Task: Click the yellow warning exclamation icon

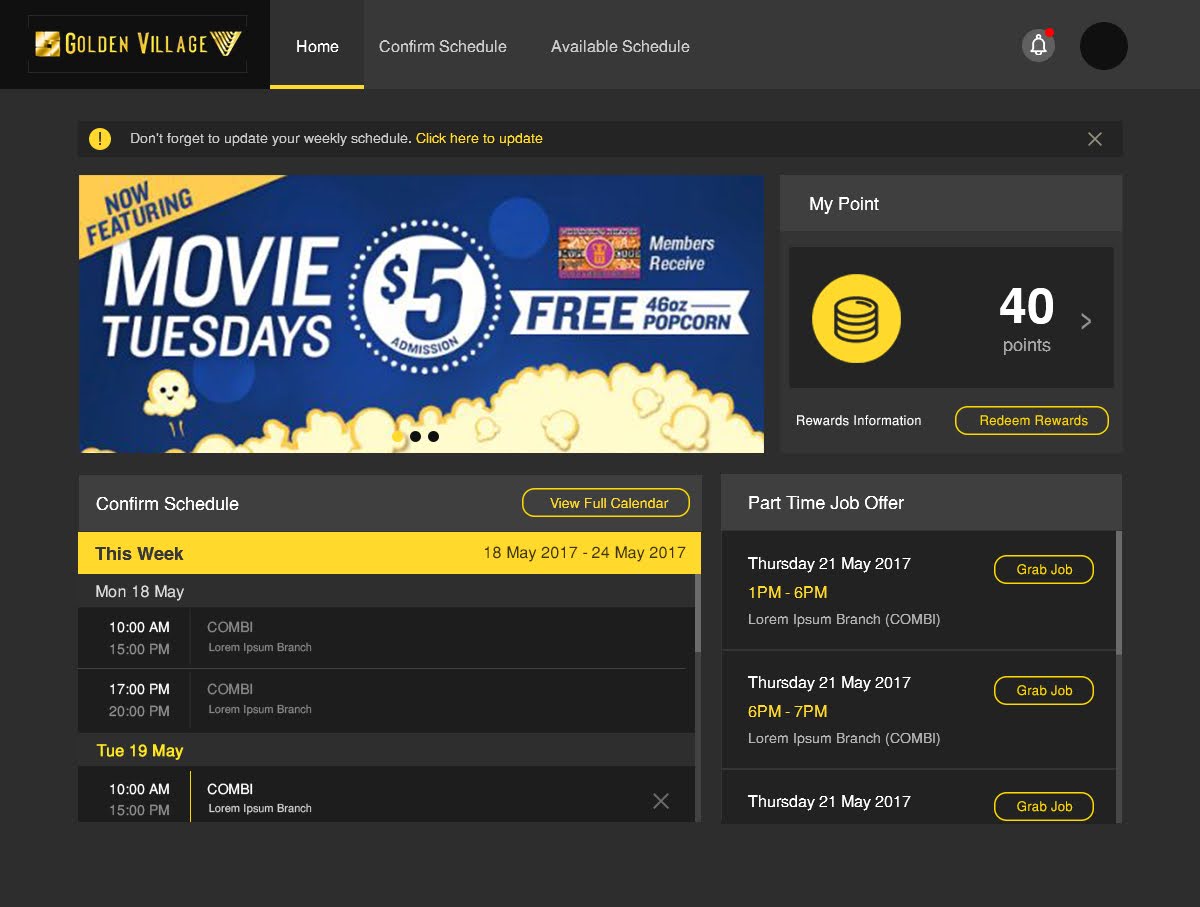Action: coord(100,139)
